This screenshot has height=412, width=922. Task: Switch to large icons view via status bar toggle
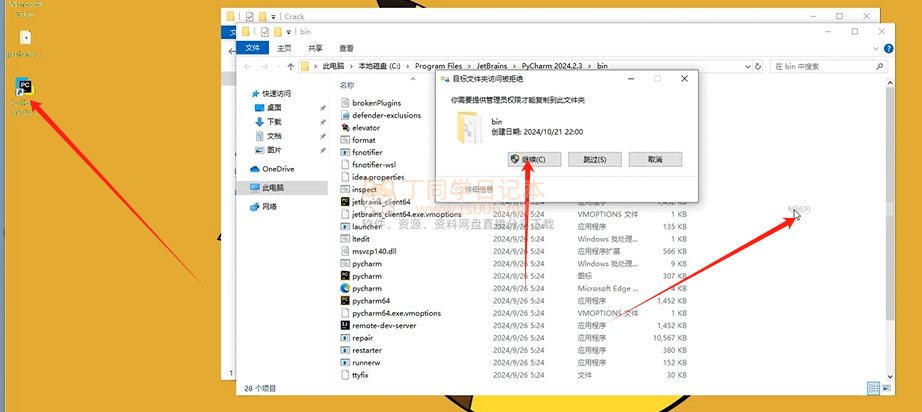click(887, 388)
